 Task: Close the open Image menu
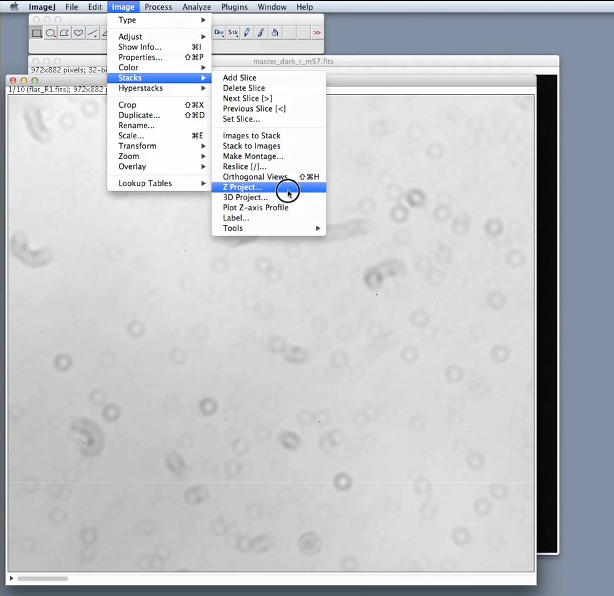pos(123,7)
